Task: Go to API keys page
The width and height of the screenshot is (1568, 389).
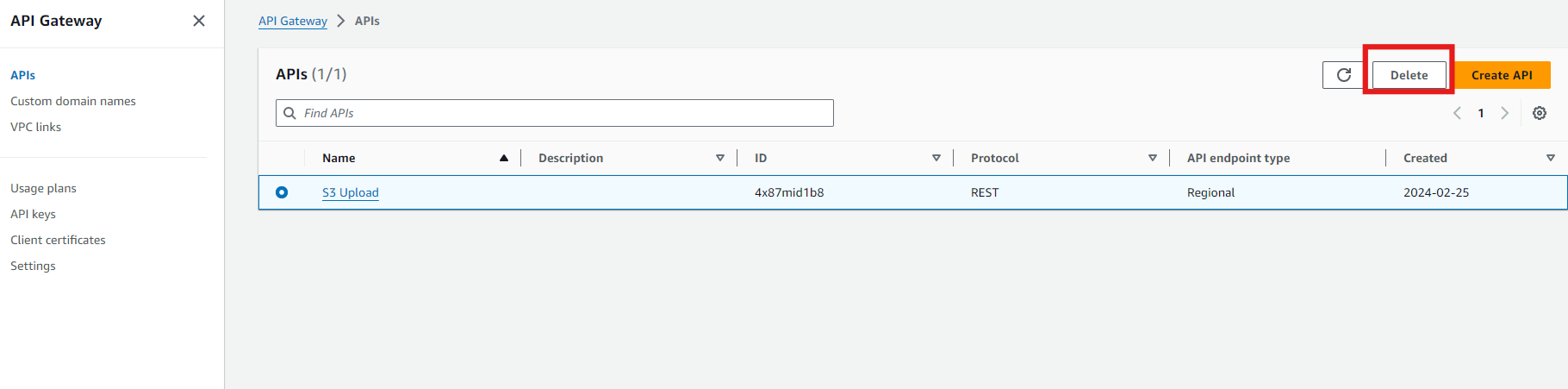Action: click(33, 214)
